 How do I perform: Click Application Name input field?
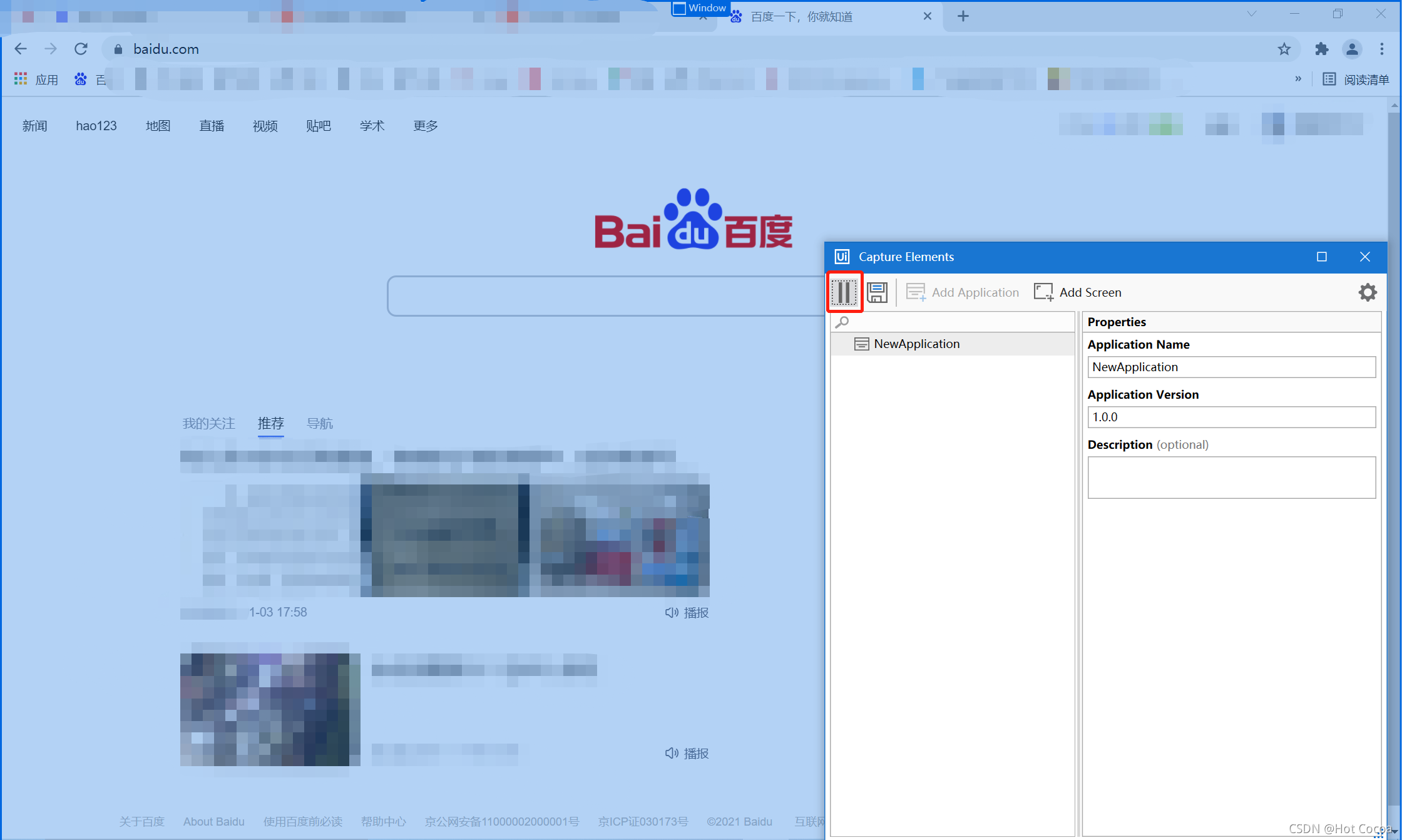click(1231, 367)
